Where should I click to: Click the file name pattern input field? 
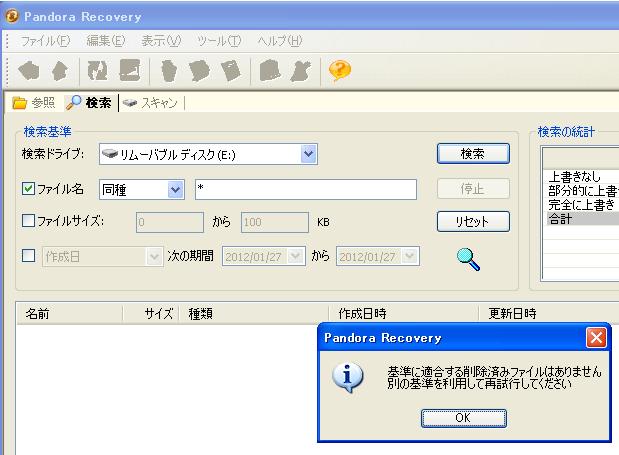306,189
